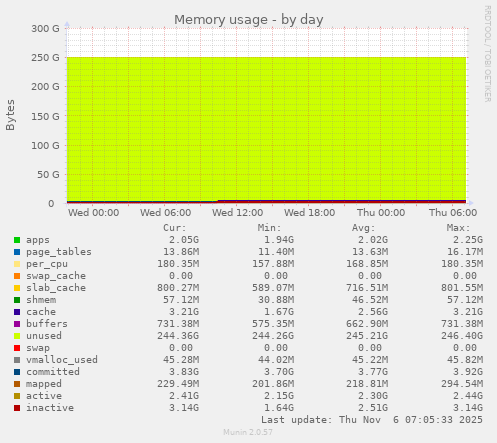Screen dimensions: 497x443
Task: Click the per_cpu legend color swatch
Action: (17, 264)
